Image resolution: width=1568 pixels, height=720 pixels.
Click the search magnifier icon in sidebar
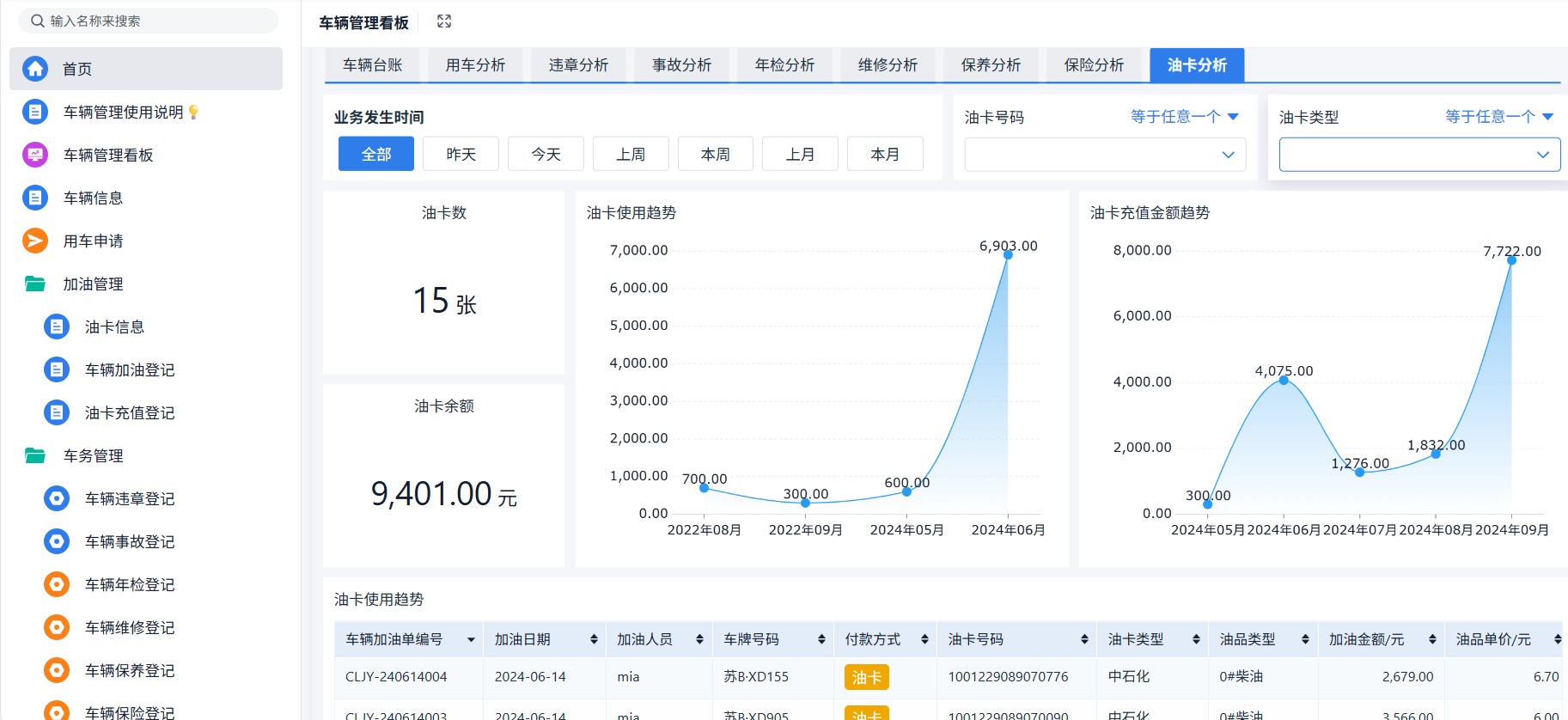38,21
